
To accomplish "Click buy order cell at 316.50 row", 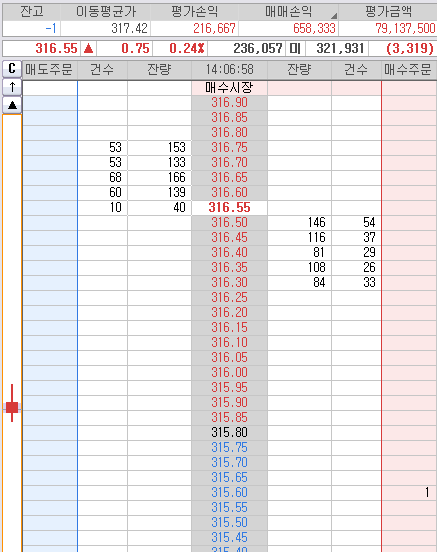I will [409, 222].
